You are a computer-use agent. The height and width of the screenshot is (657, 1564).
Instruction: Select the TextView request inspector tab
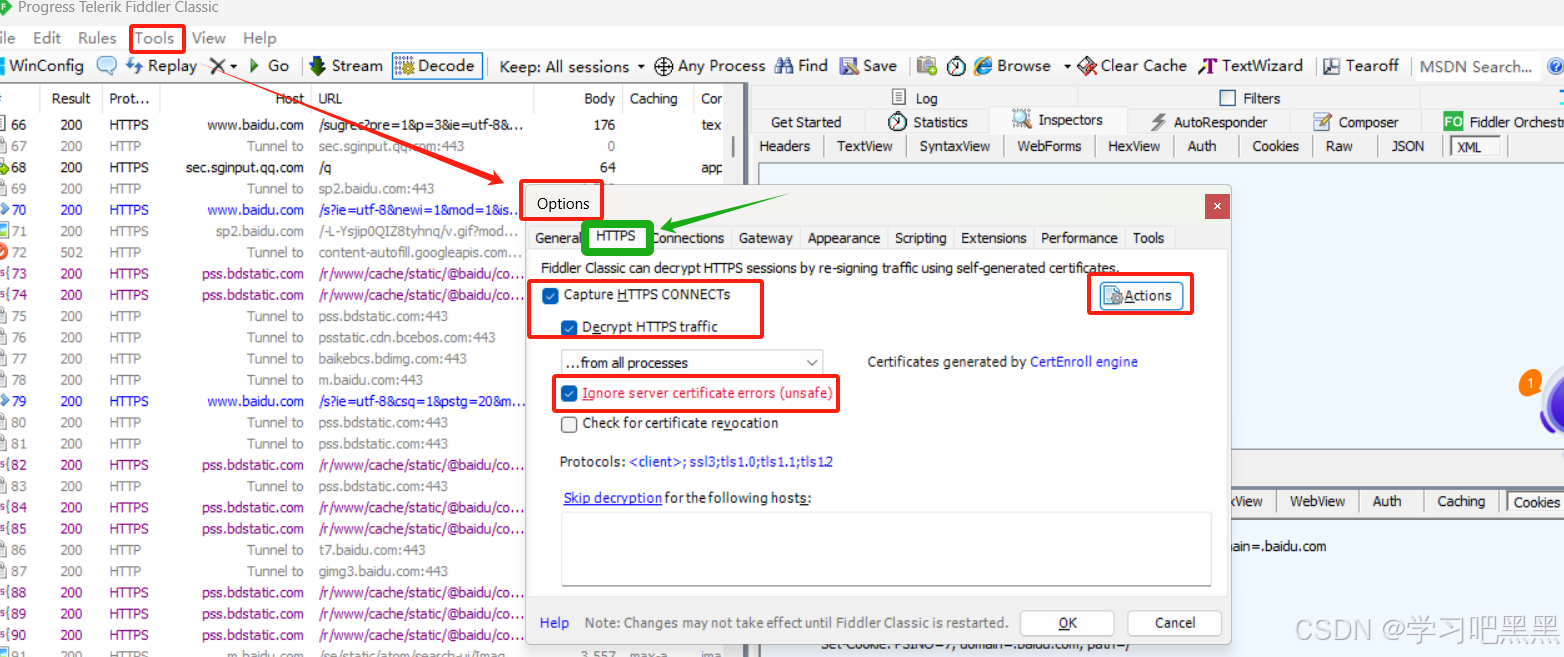click(x=865, y=146)
